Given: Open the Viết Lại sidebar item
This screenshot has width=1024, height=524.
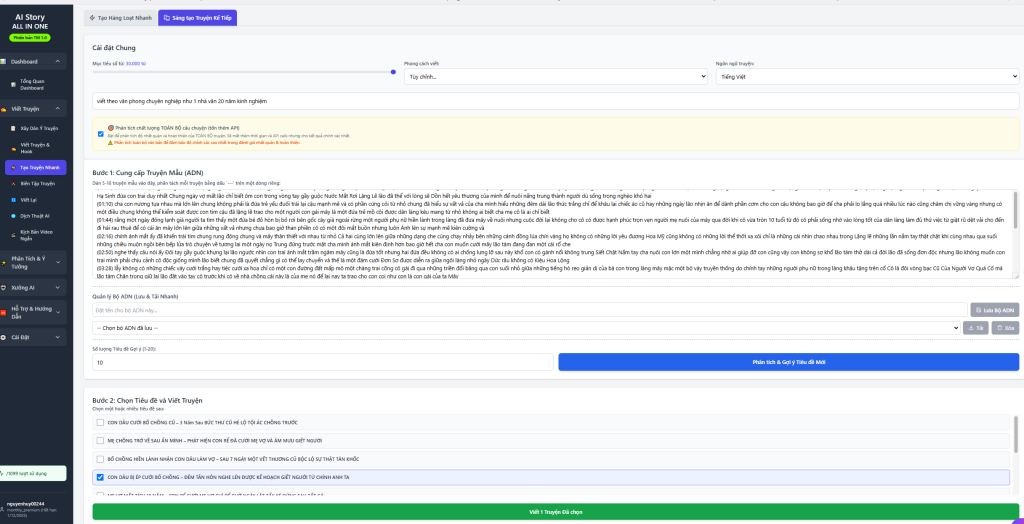Looking at the screenshot, I should 28,200.
